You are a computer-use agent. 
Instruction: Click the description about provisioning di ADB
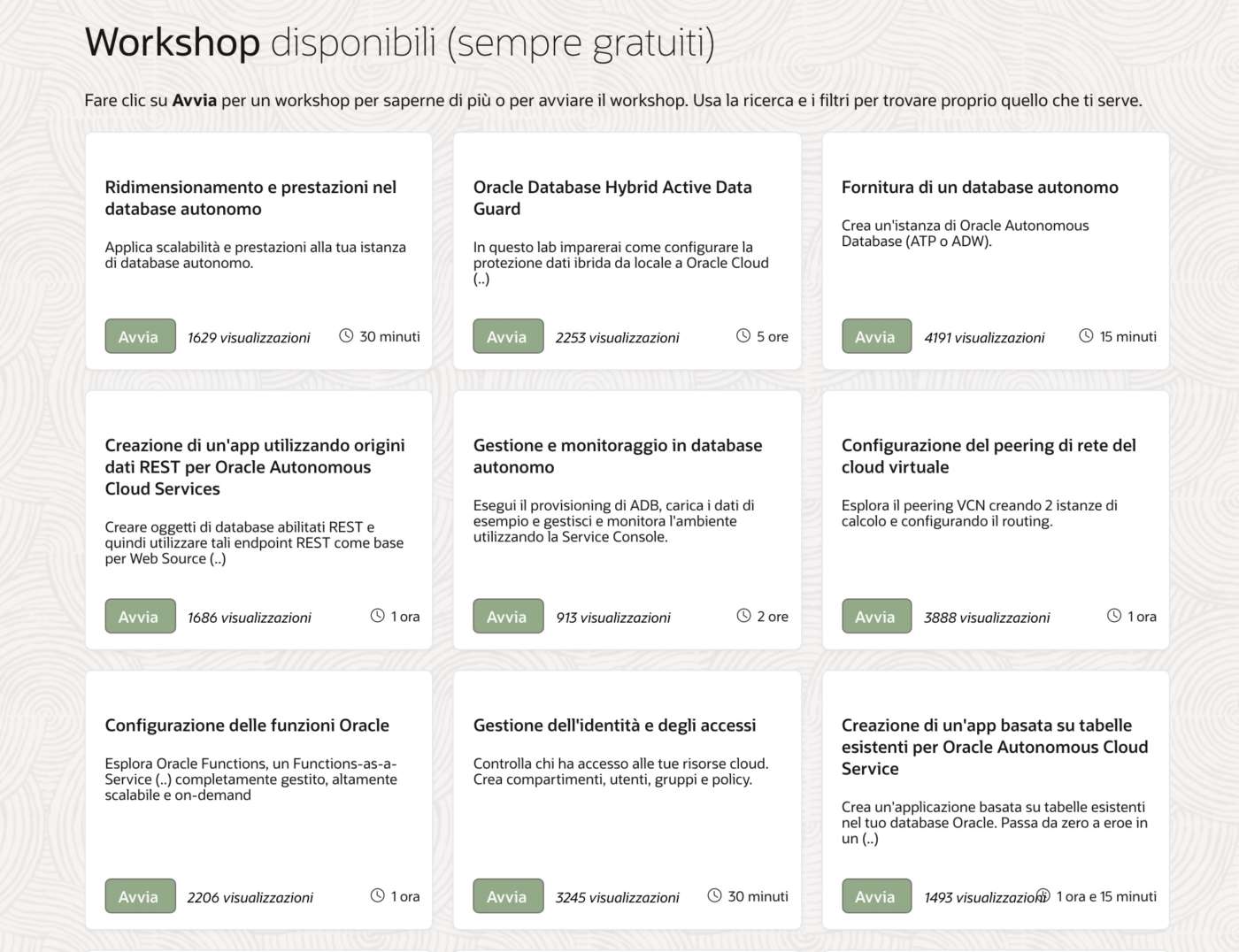click(x=614, y=520)
